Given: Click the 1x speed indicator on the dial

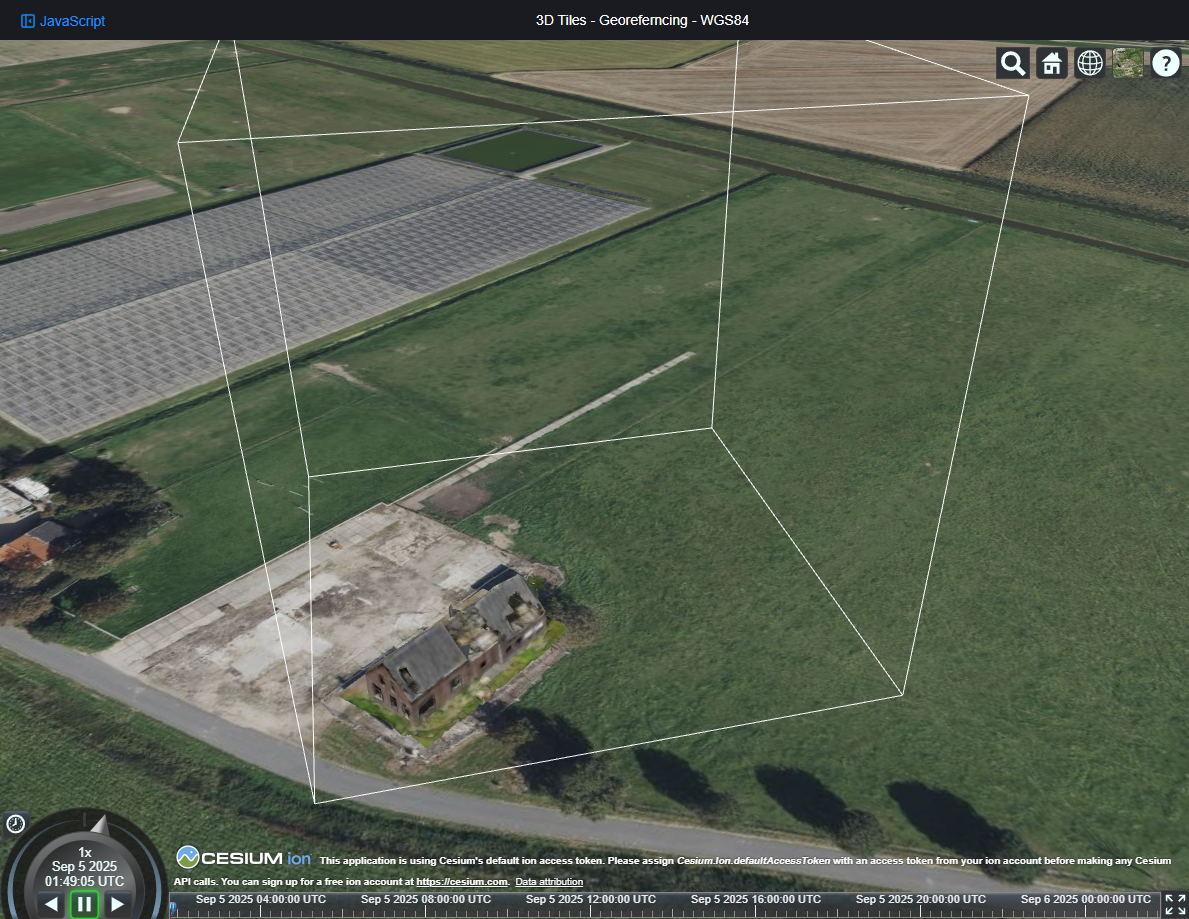Looking at the screenshot, I should click(x=85, y=852).
